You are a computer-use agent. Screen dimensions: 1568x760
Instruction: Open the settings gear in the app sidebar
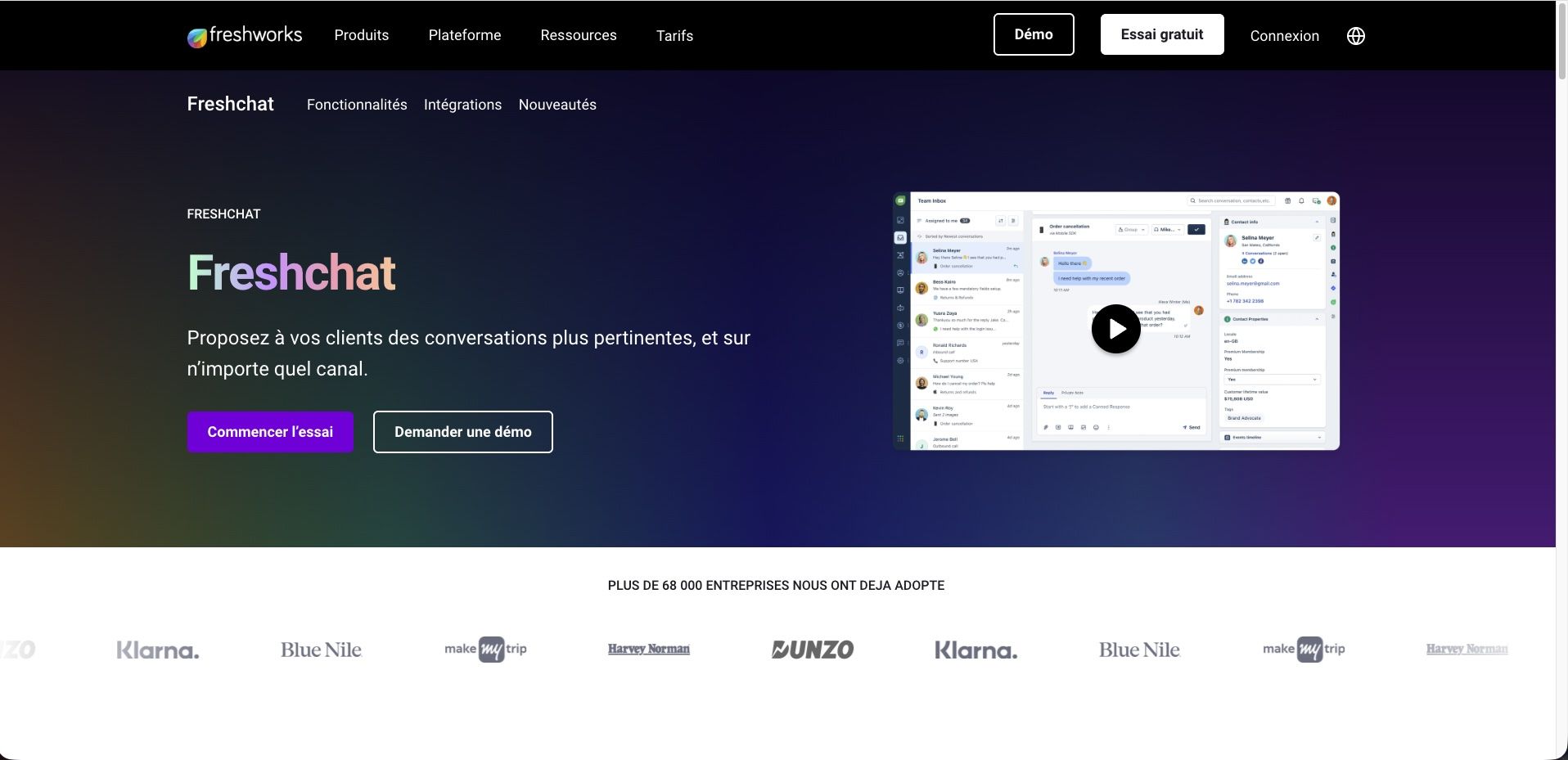tap(900, 360)
